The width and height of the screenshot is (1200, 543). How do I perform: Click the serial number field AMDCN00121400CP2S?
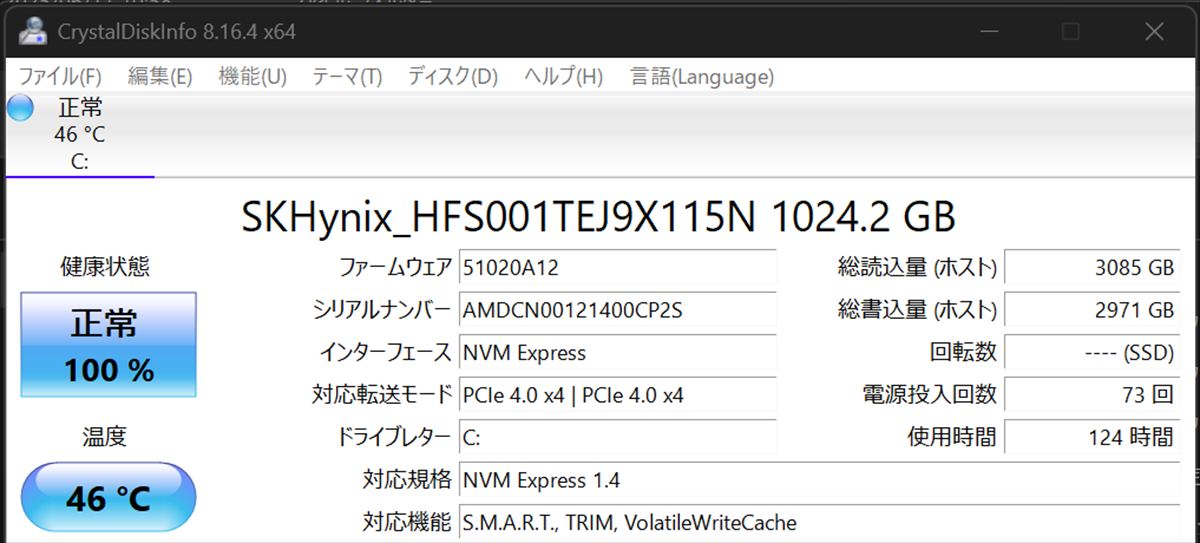pos(618,310)
